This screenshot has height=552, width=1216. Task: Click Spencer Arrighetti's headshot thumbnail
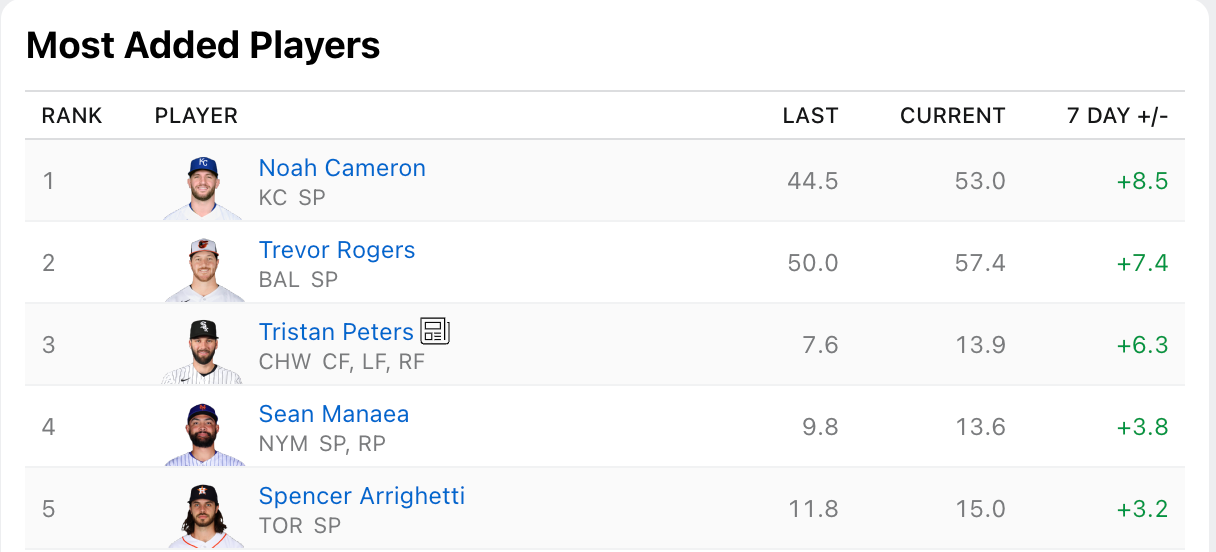click(x=203, y=515)
